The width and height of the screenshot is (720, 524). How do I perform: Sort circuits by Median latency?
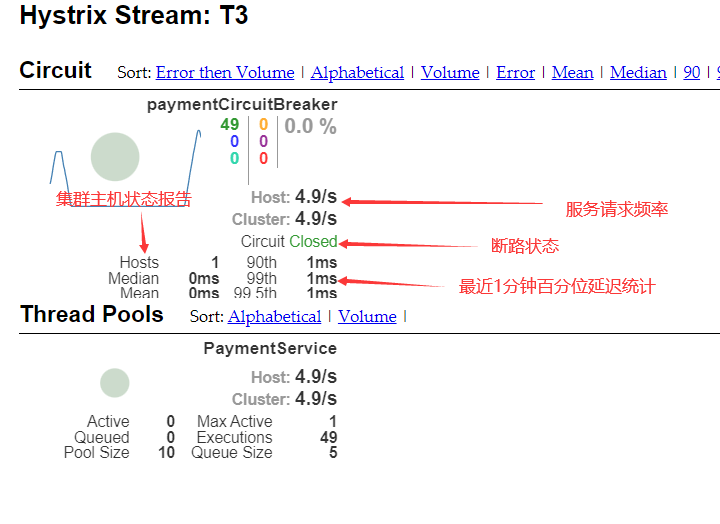coord(638,73)
